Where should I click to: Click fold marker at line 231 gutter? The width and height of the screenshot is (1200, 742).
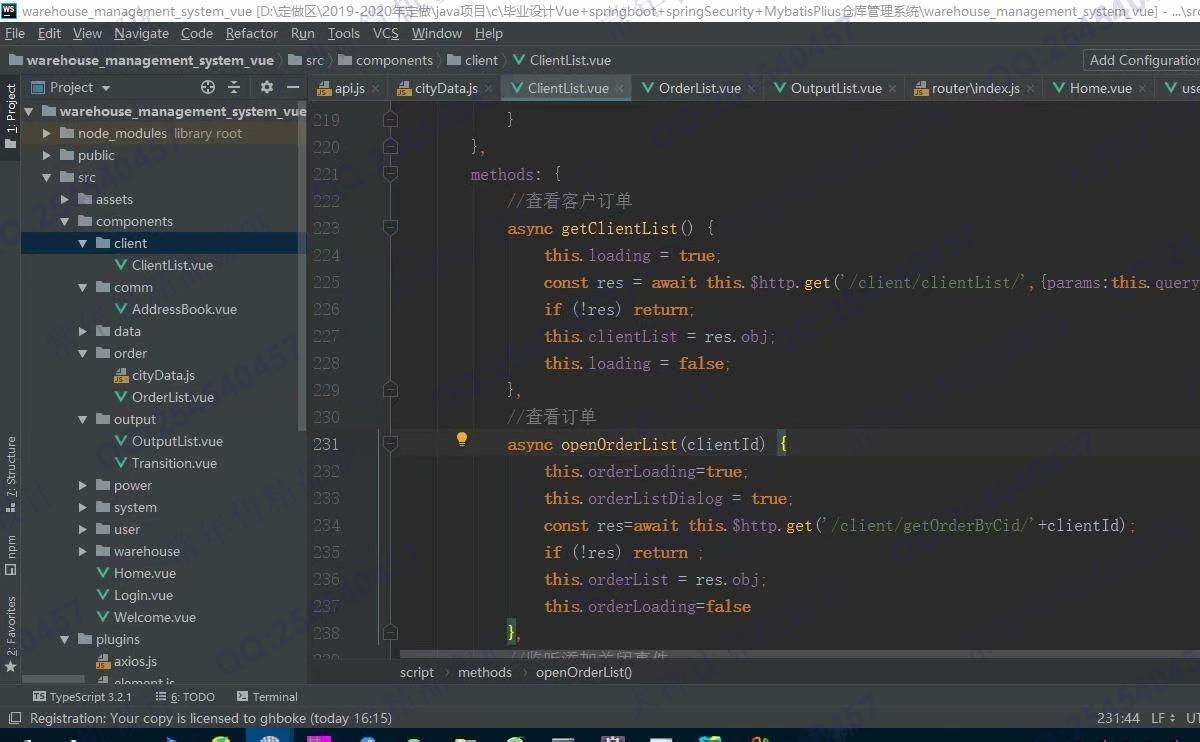[x=390, y=443]
